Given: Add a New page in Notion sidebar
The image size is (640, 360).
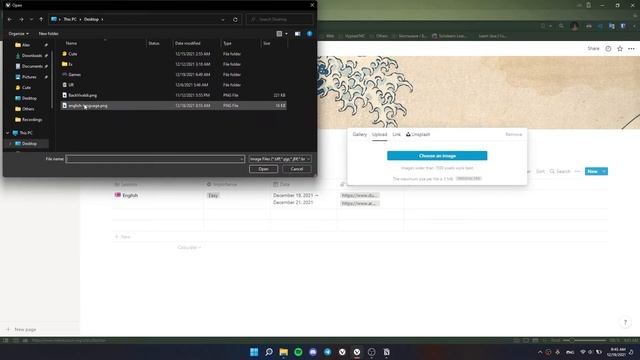Looking at the screenshot, I should (22, 329).
